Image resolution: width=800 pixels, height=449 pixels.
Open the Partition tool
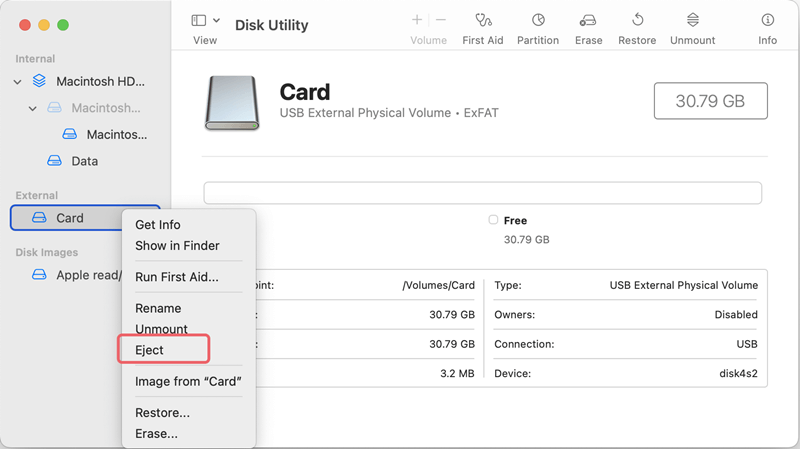538,29
